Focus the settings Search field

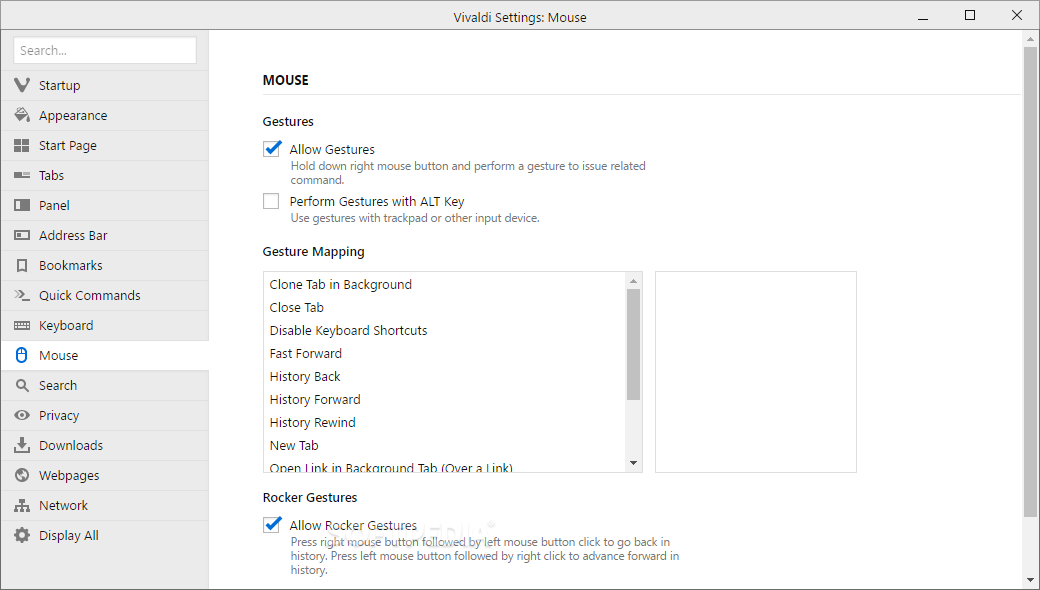pyautogui.click(x=105, y=50)
